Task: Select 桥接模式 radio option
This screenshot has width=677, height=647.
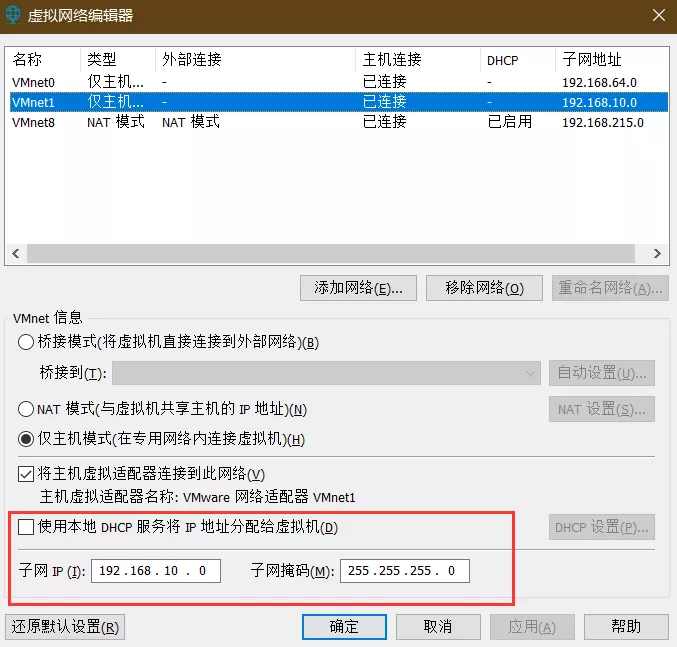Action: (x=26, y=342)
